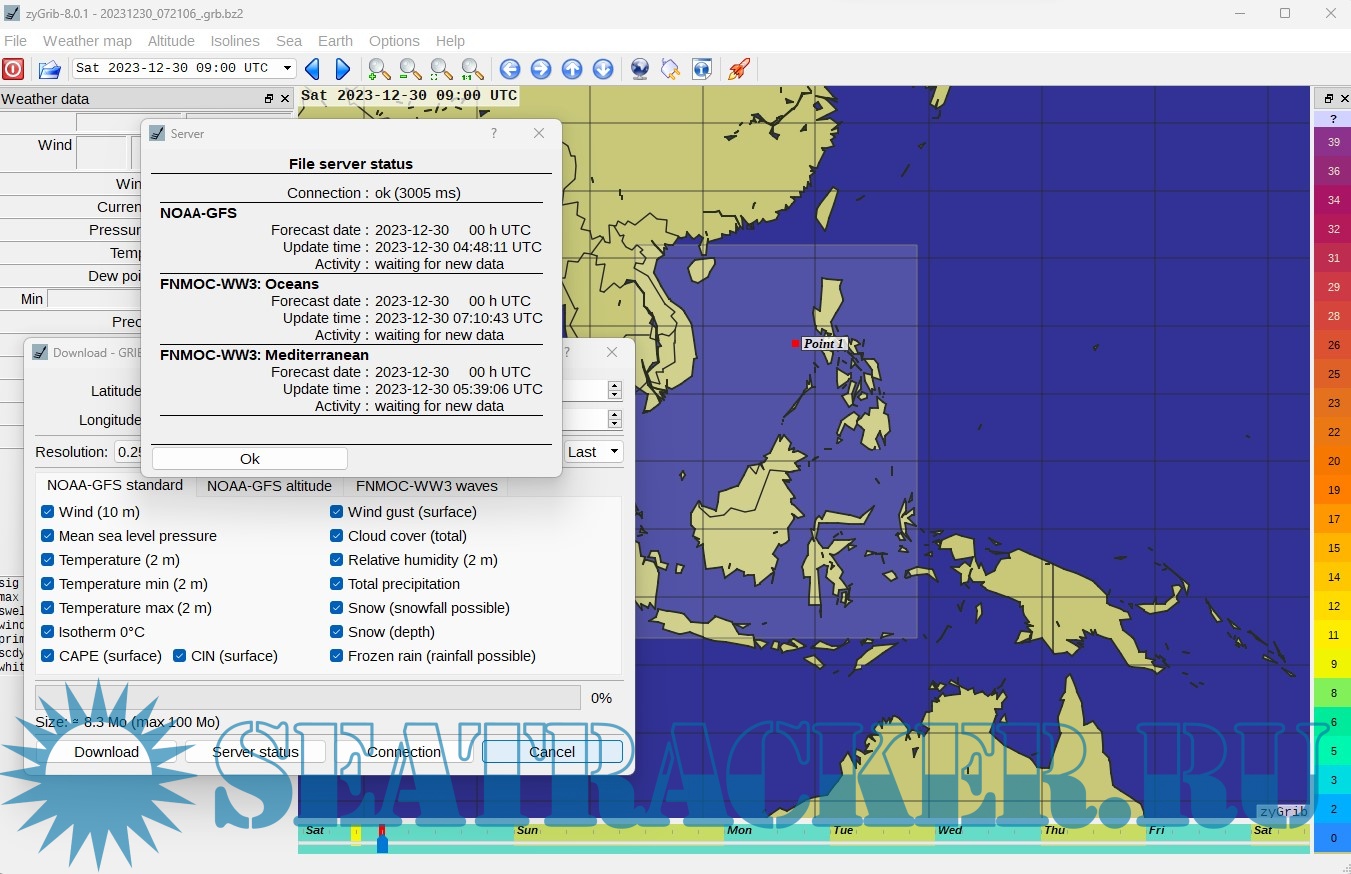The width and height of the screenshot is (1351, 874).
Task: Move map left with arrow icon
Action: (510, 69)
